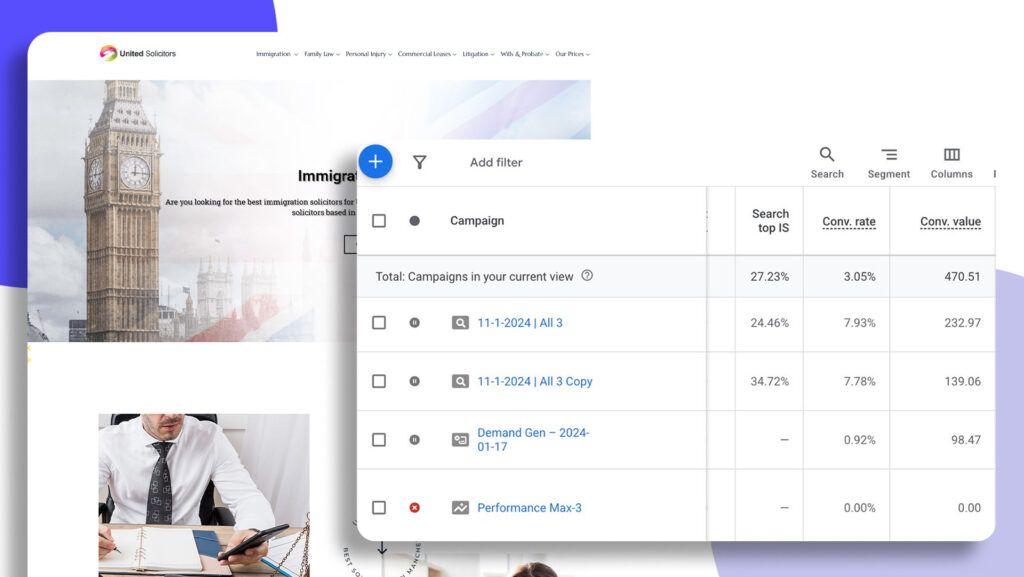Image resolution: width=1024 pixels, height=577 pixels.
Task: Click help icon beside Total campaigns row
Action: tap(587, 276)
